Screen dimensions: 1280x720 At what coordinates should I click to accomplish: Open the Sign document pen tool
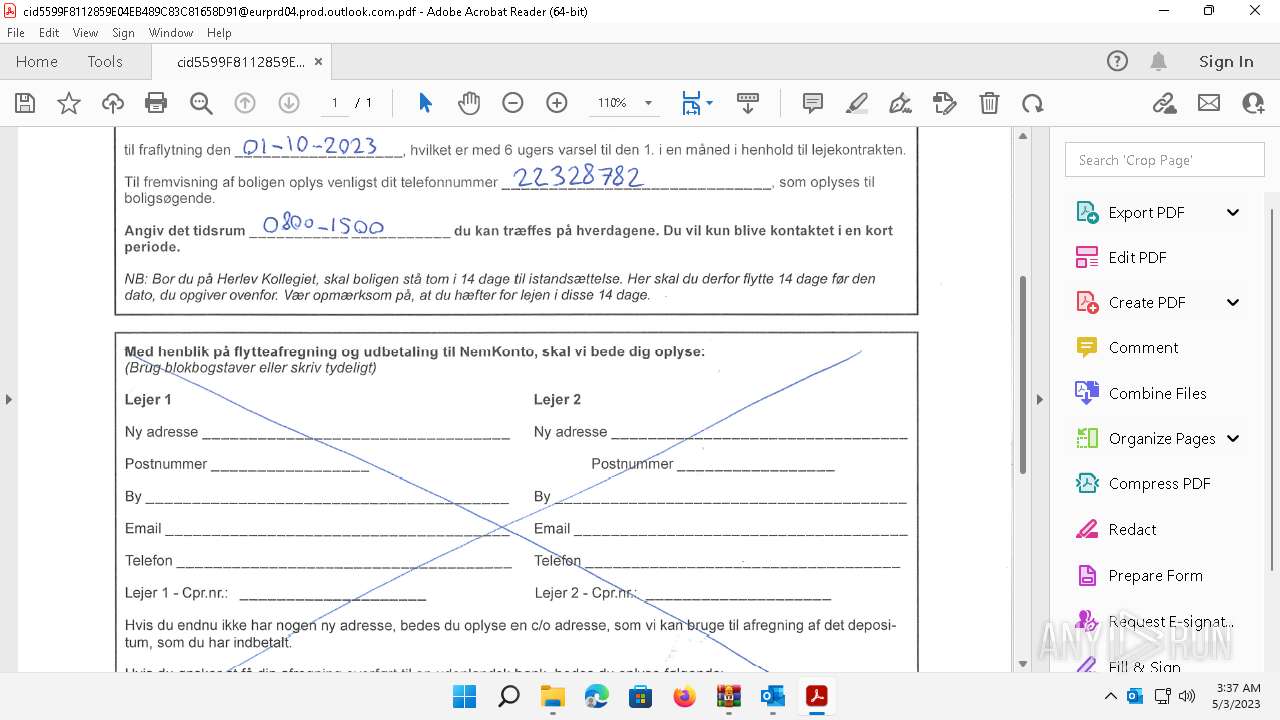900,103
